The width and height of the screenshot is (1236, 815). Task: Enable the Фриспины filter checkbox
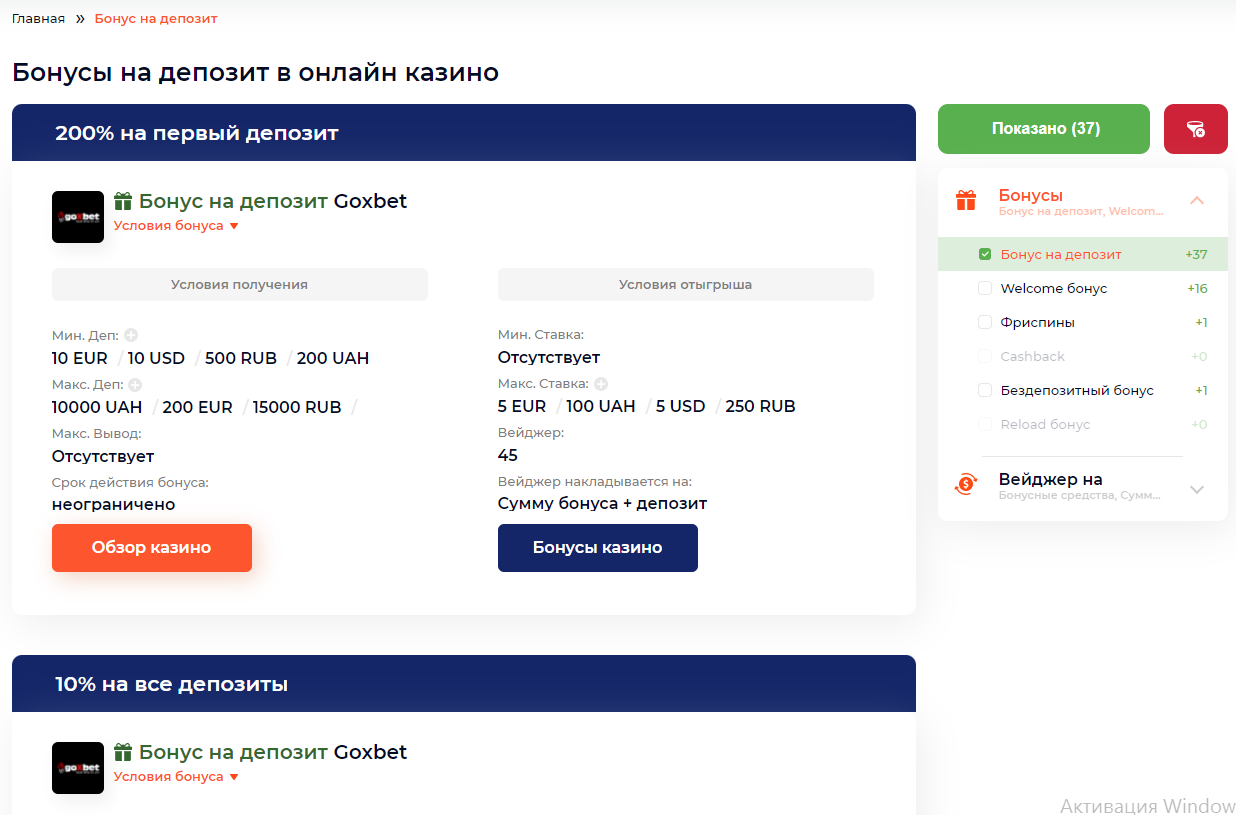click(x=985, y=322)
